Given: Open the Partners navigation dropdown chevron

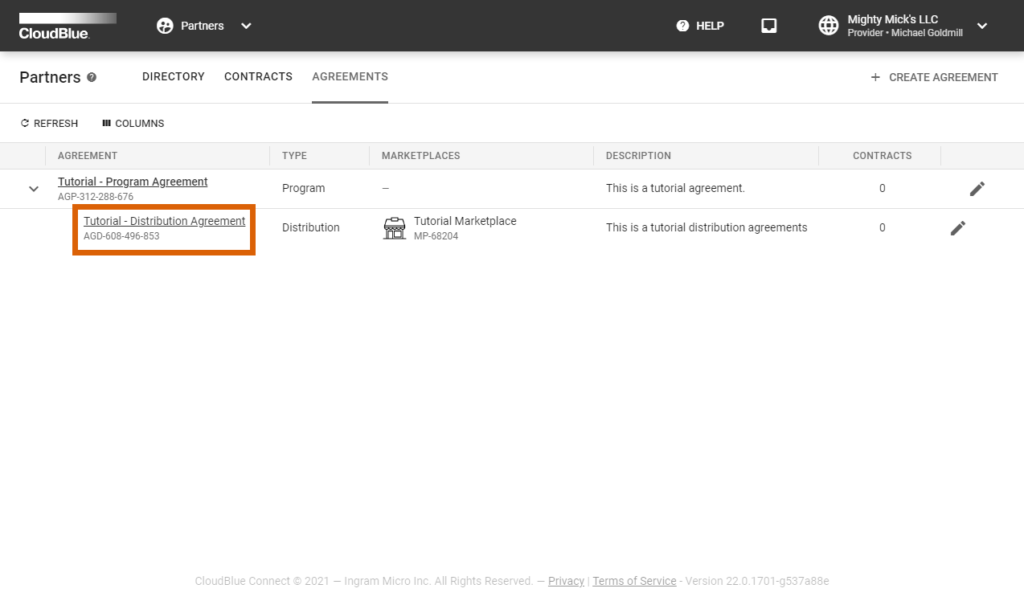Looking at the screenshot, I should pos(246,26).
